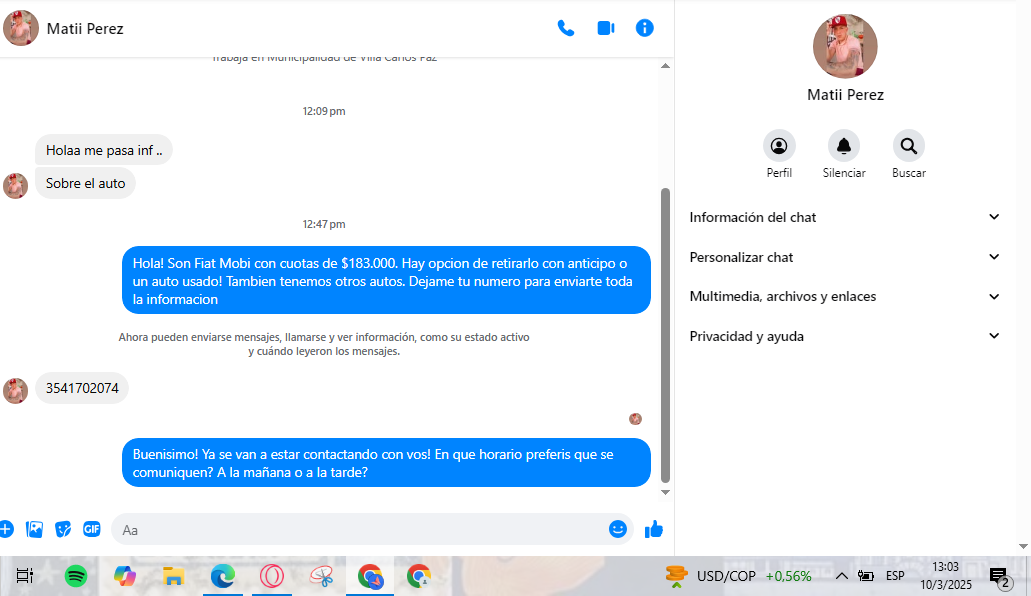Click the avatar beside 3541702074 message
This screenshot has width=1031, height=596.
click(x=16, y=391)
